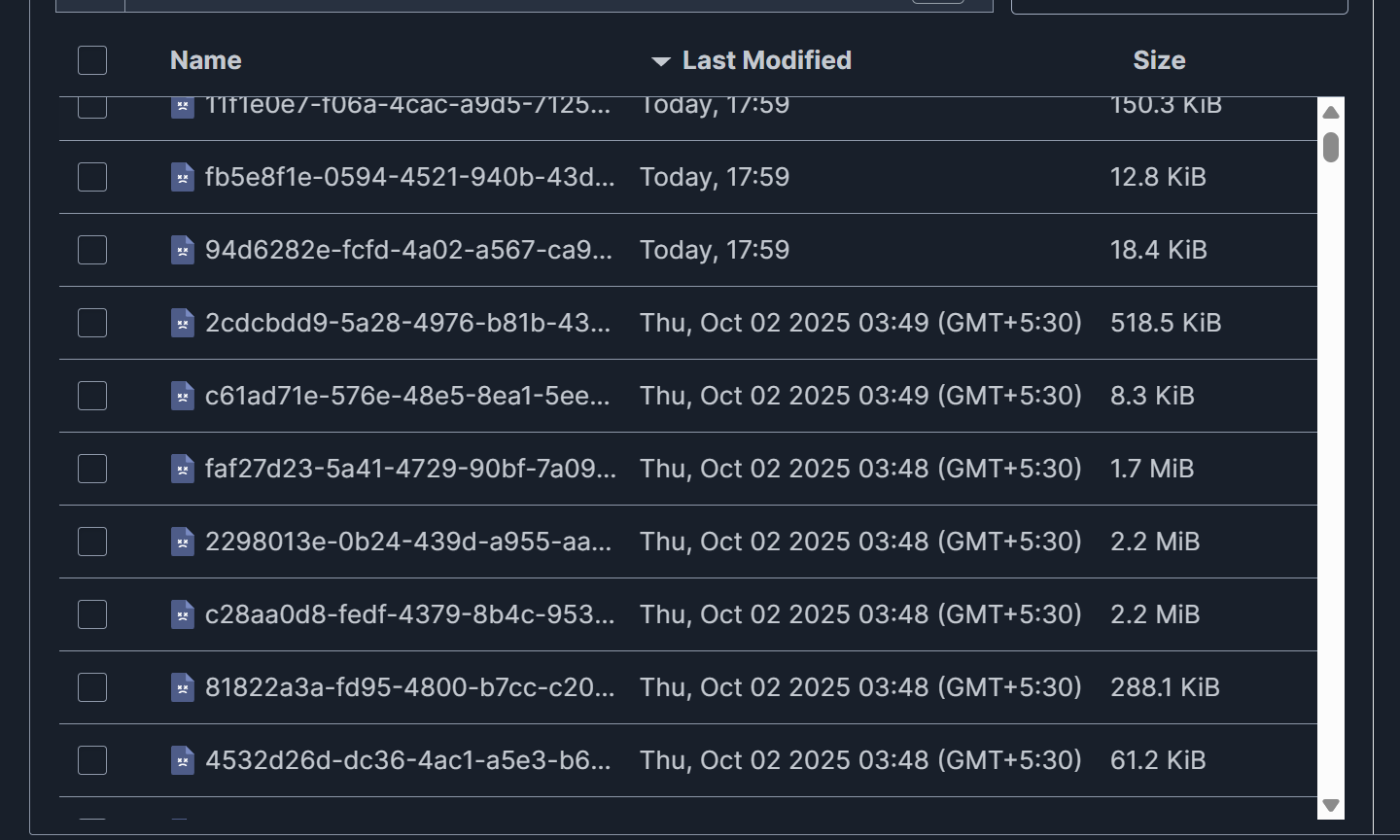Image resolution: width=1400 pixels, height=840 pixels.
Task: Select checkbox for the 518.5 KiB file
Action: [x=92, y=323]
